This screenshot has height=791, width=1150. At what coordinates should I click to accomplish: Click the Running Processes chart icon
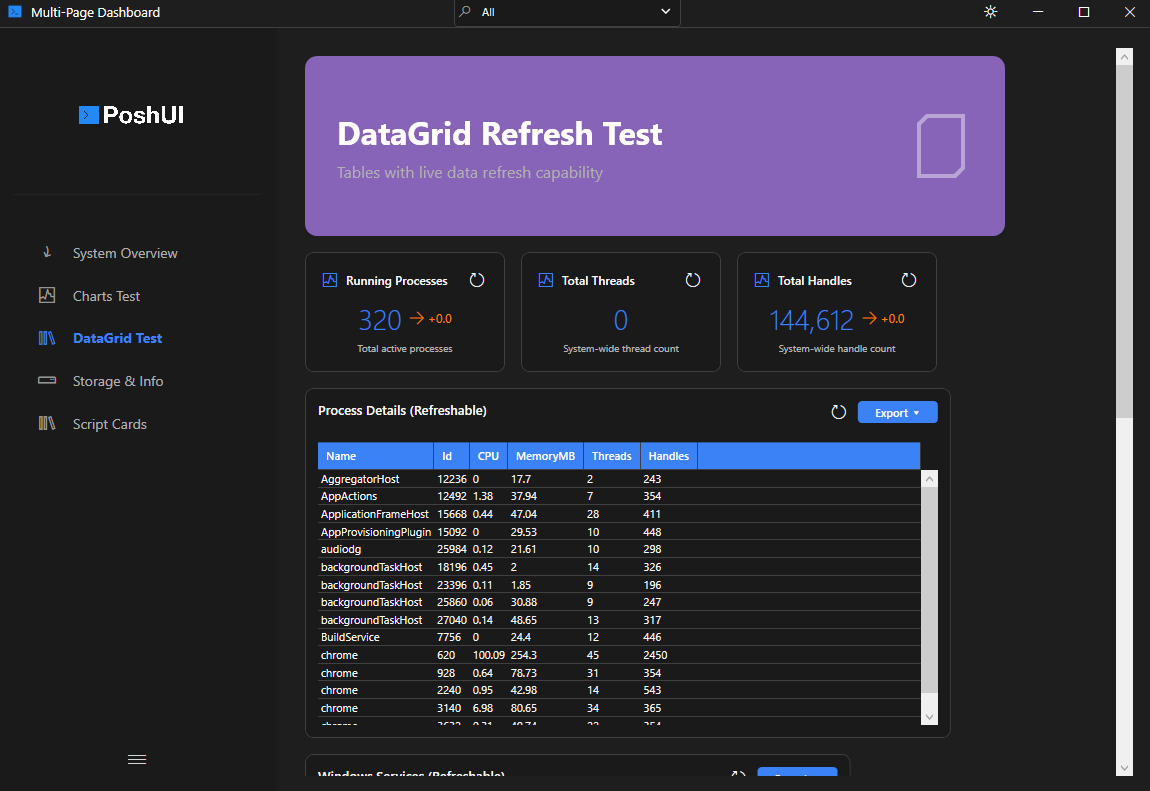(x=330, y=280)
